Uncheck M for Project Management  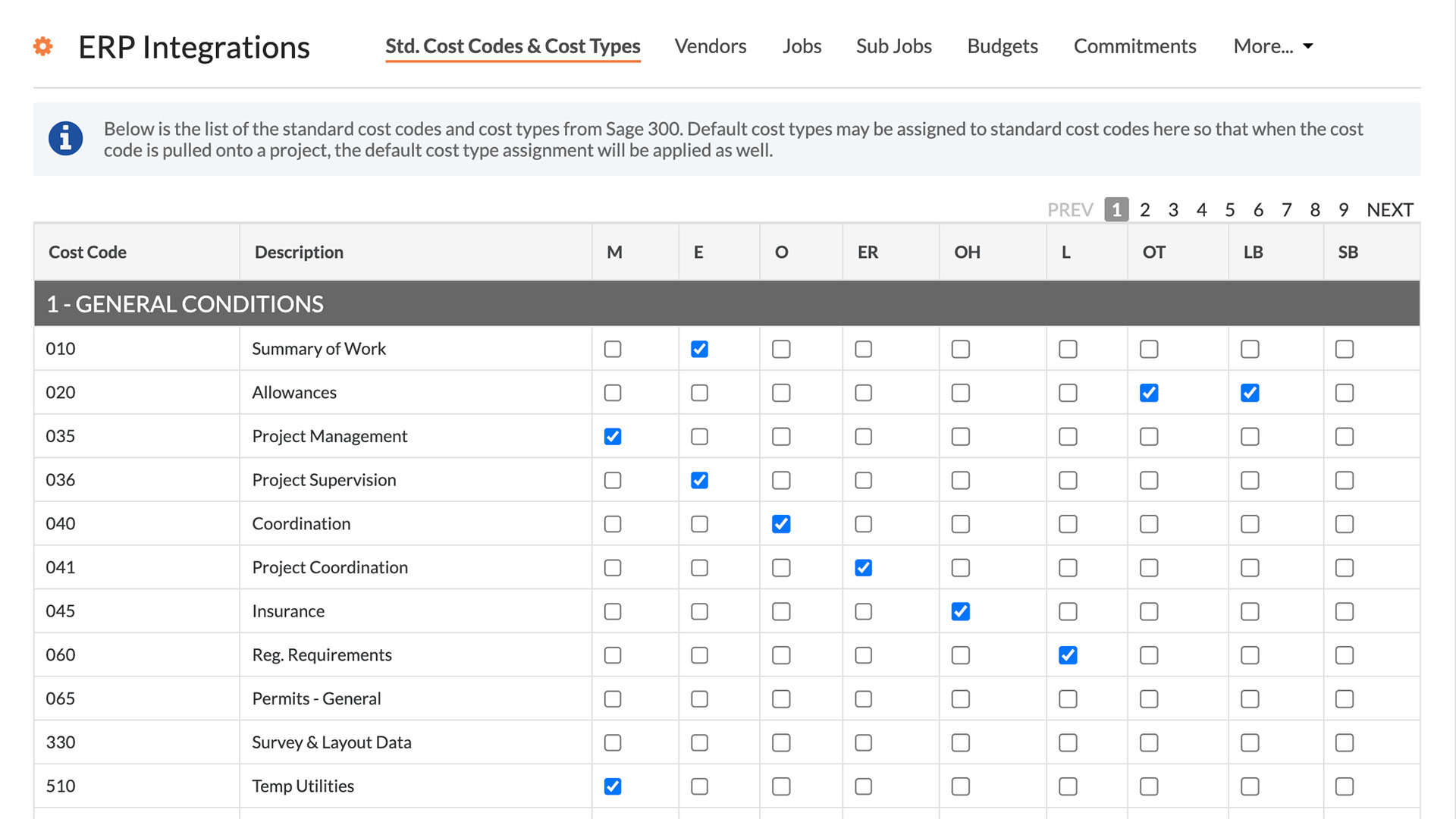pyautogui.click(x=613, y=436)
